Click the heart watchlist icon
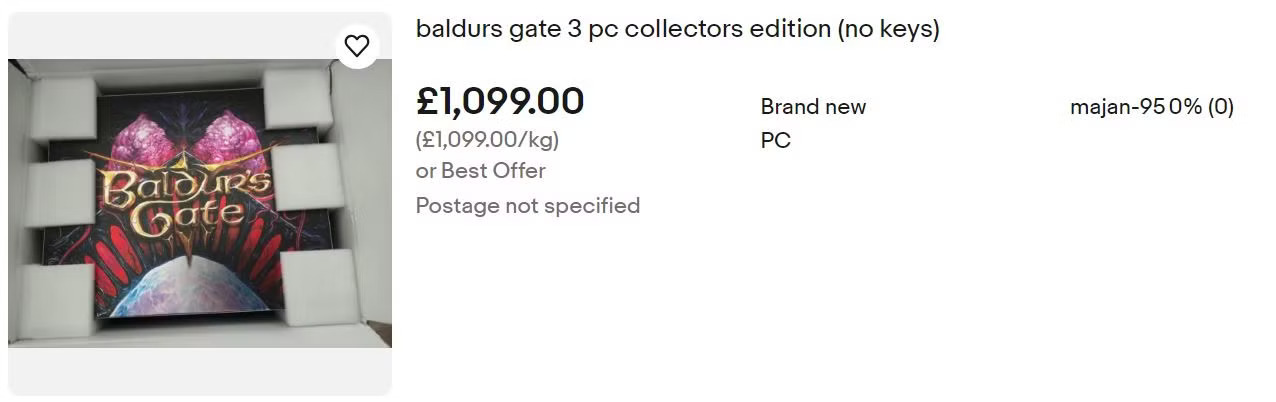 point(357,45)
